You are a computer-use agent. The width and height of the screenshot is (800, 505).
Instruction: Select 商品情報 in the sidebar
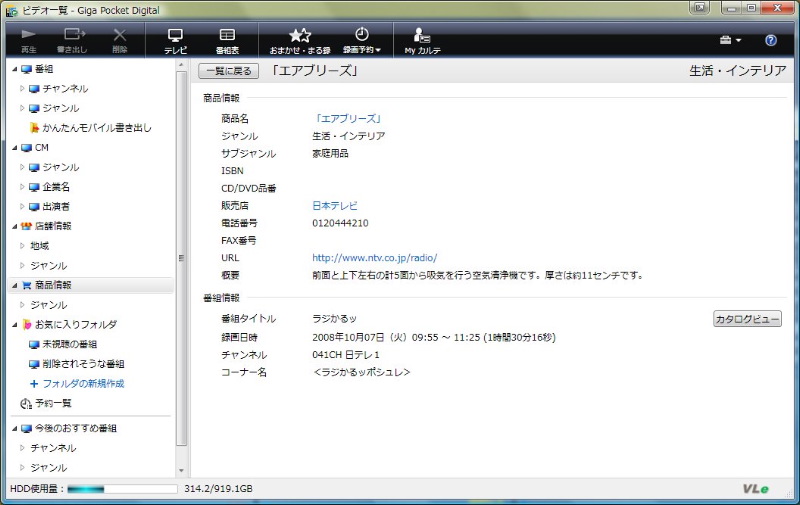52,285
